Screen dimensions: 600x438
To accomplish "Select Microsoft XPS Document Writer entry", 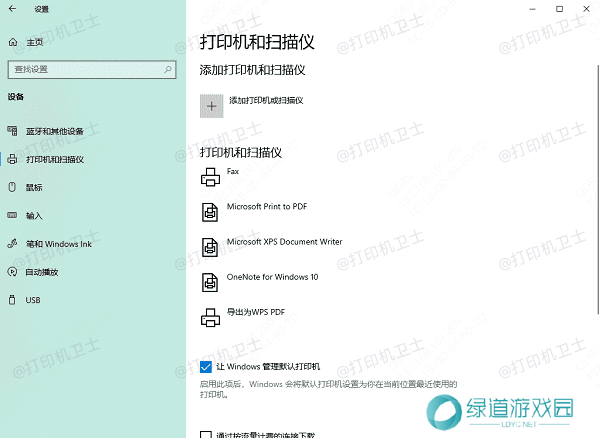I will [x=284, y=242].
